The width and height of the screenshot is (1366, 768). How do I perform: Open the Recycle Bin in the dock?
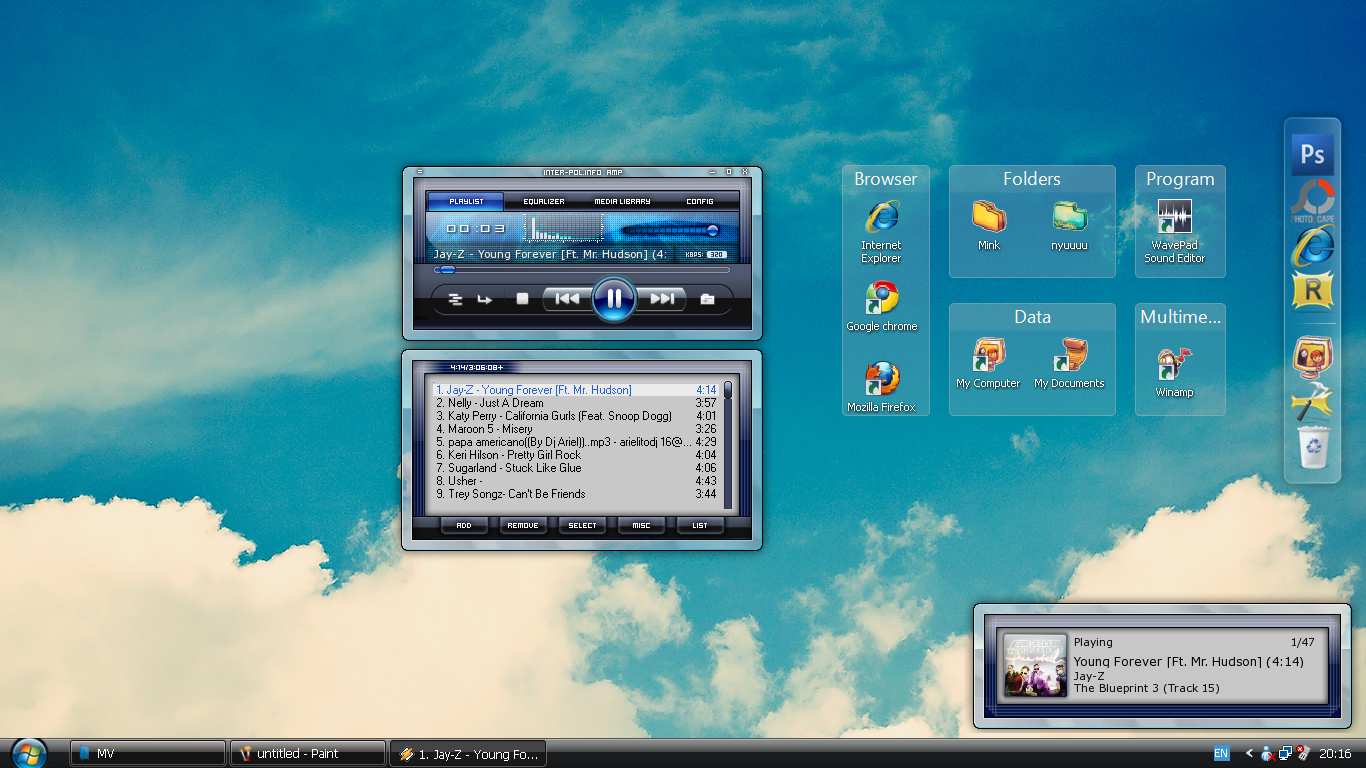coord(1312,447)
